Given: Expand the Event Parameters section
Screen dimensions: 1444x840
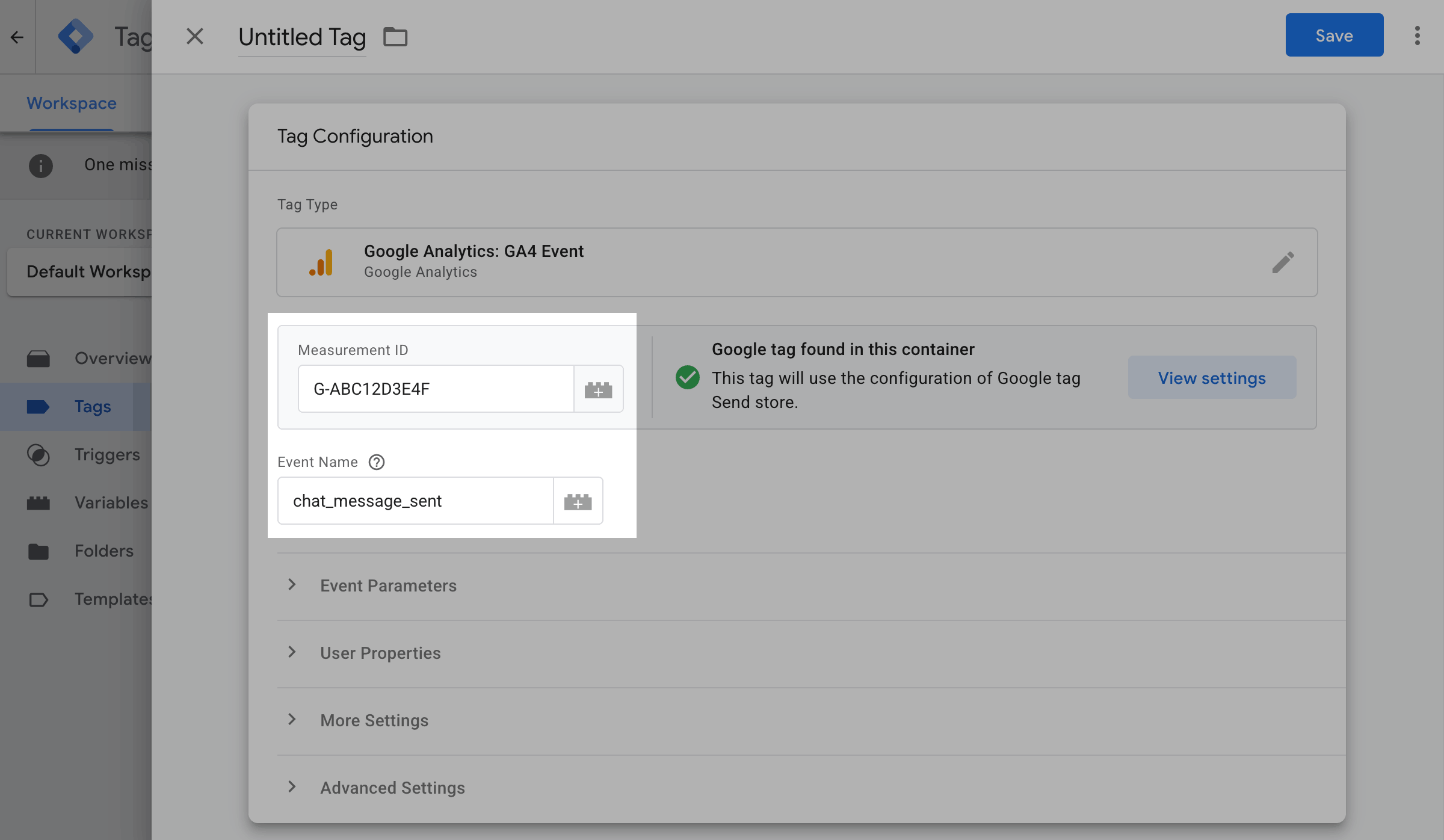Looking at the screenshot, I should click(387, 585).
